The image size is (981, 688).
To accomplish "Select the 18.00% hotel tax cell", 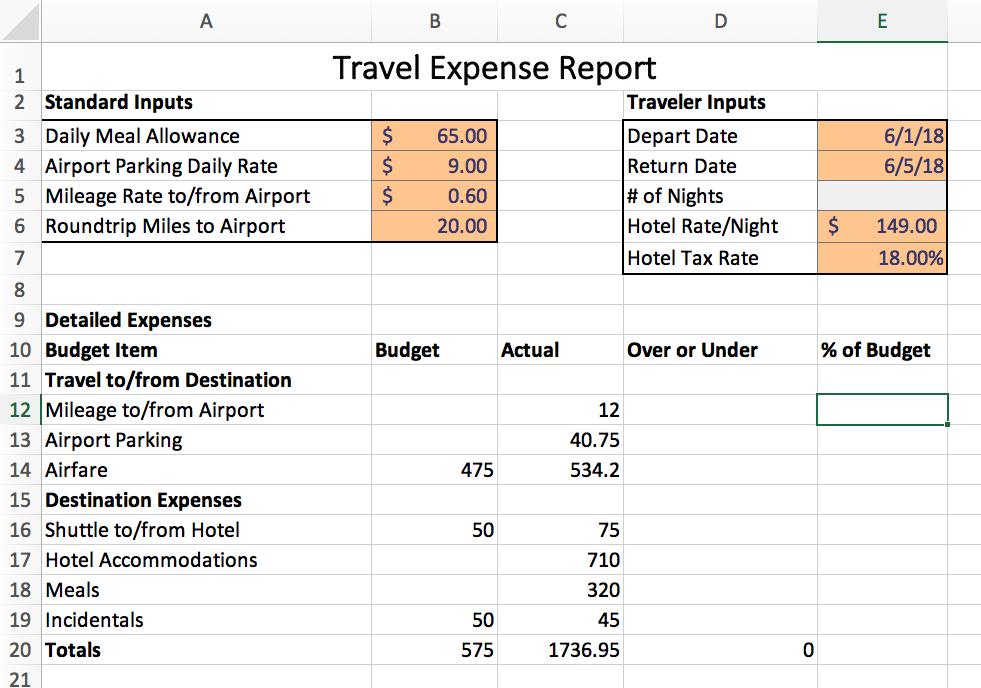I will 882,258.
